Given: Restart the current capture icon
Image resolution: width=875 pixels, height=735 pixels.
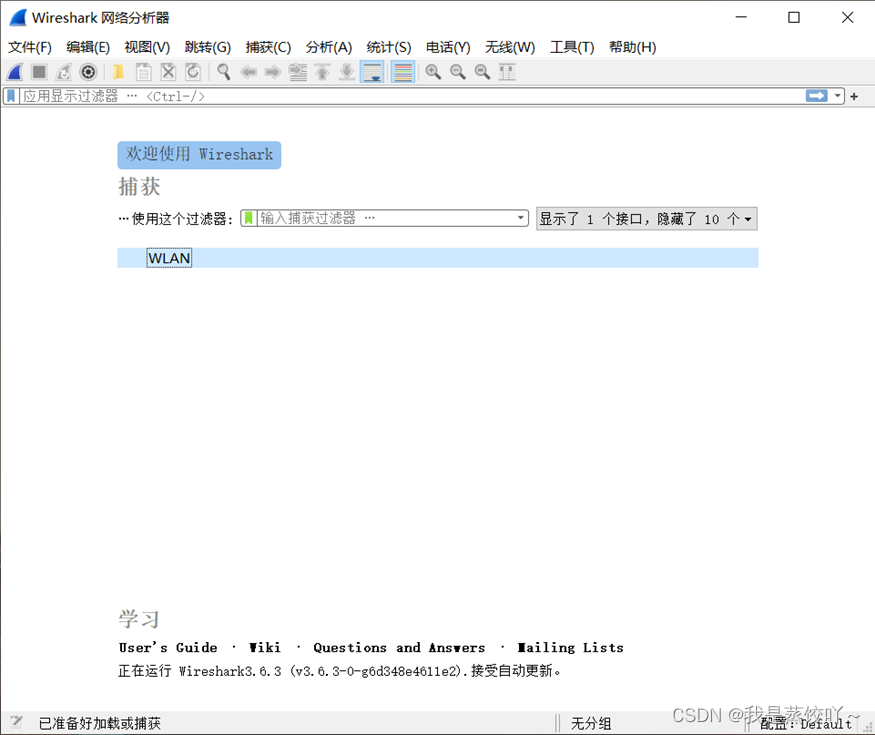Looking at the screenshot, I should (64, 72).
